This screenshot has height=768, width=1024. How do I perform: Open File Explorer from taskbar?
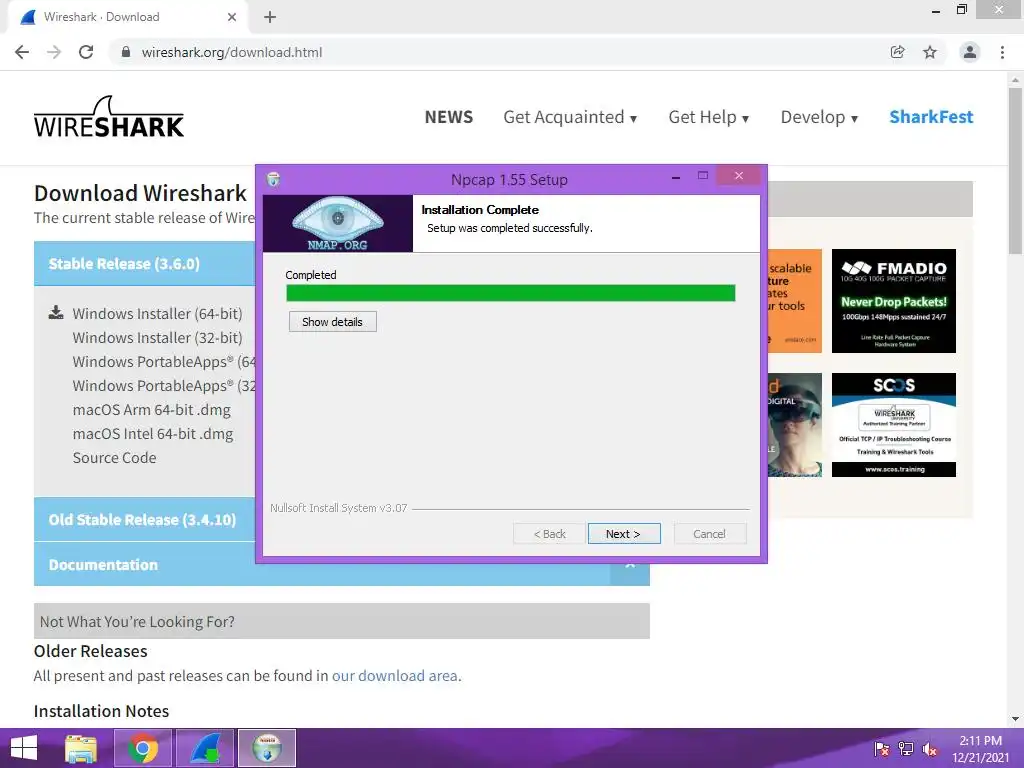81,748
